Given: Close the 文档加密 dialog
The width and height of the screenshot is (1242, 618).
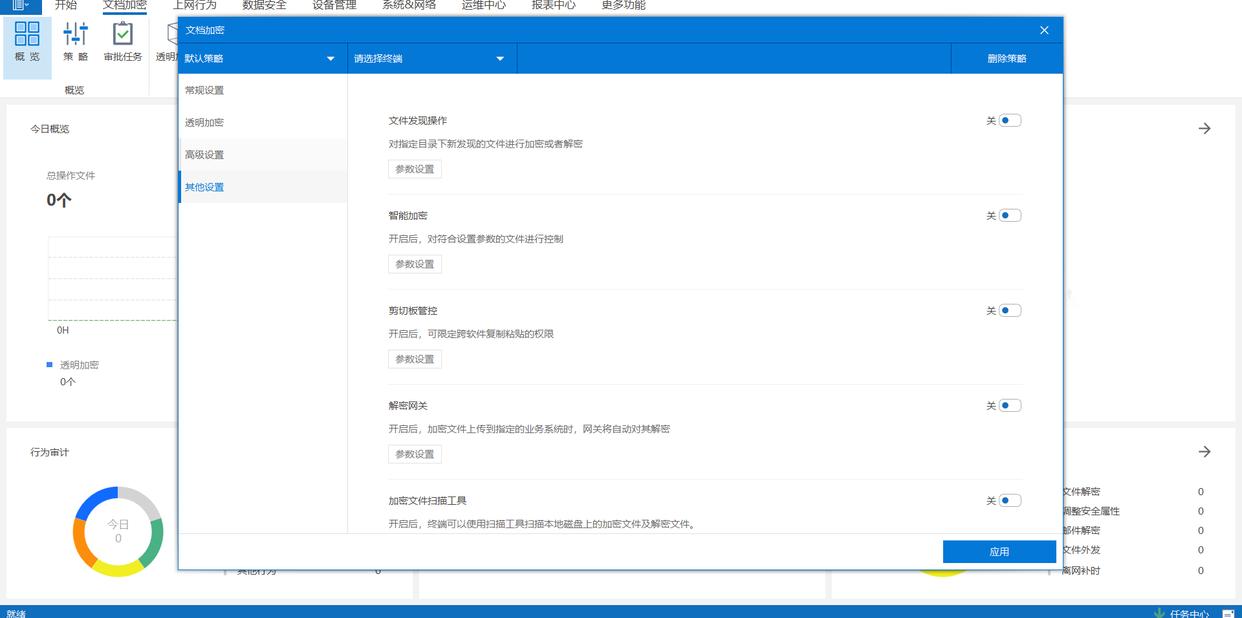Looking at the screenshot, I should pyautogui.click(x=1044, y=30).
